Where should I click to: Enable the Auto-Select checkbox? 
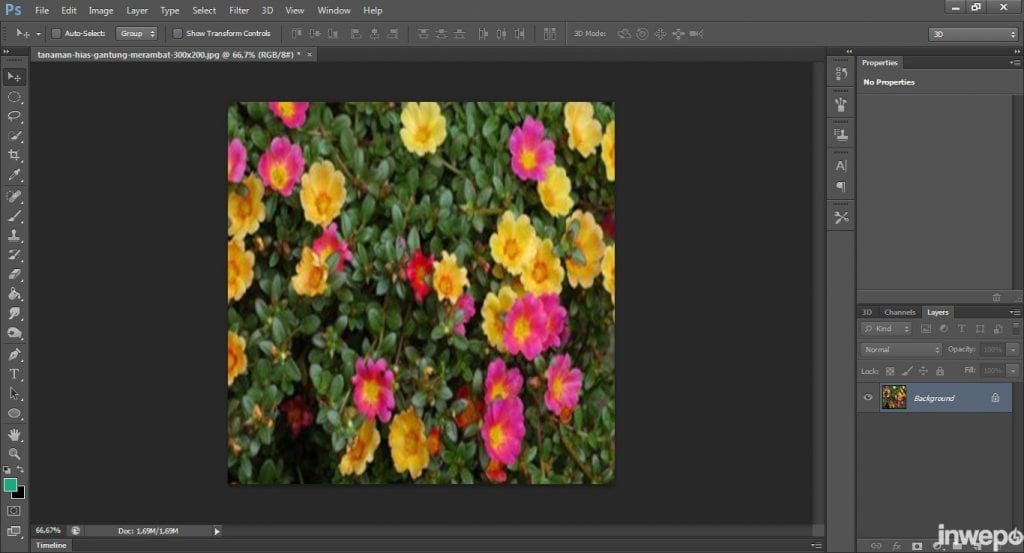coord(56,33)
